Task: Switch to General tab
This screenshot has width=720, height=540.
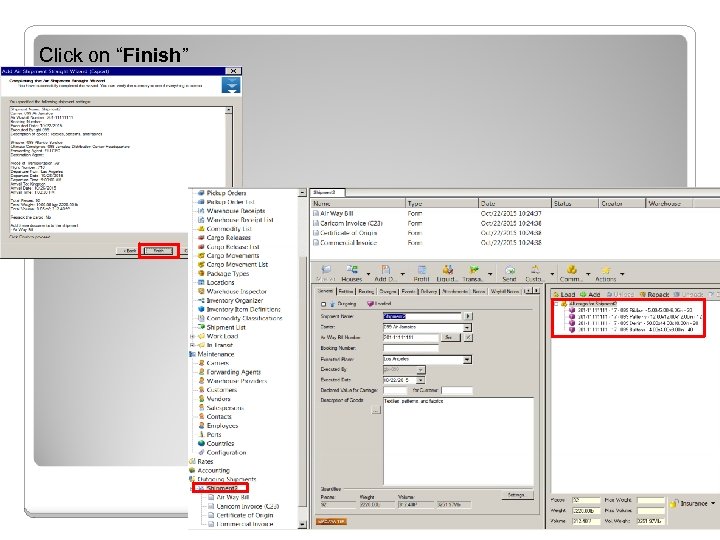Action: coord(326,291)
